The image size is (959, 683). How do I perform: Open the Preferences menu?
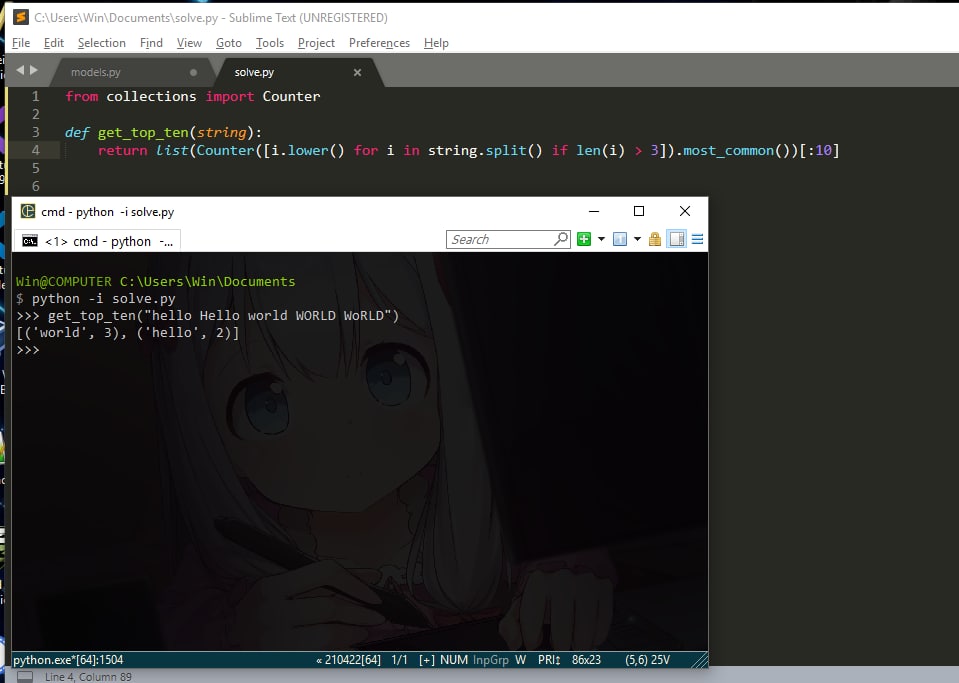click(379, 43)
